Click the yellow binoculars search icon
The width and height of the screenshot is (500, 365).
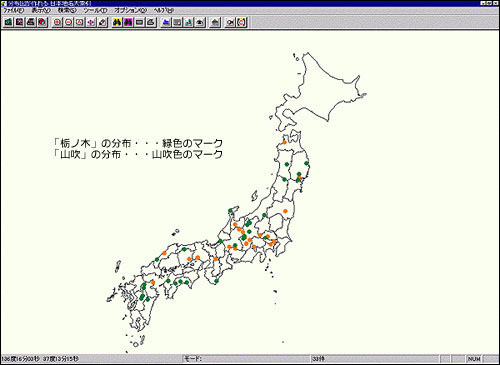(x=117, y=22)
